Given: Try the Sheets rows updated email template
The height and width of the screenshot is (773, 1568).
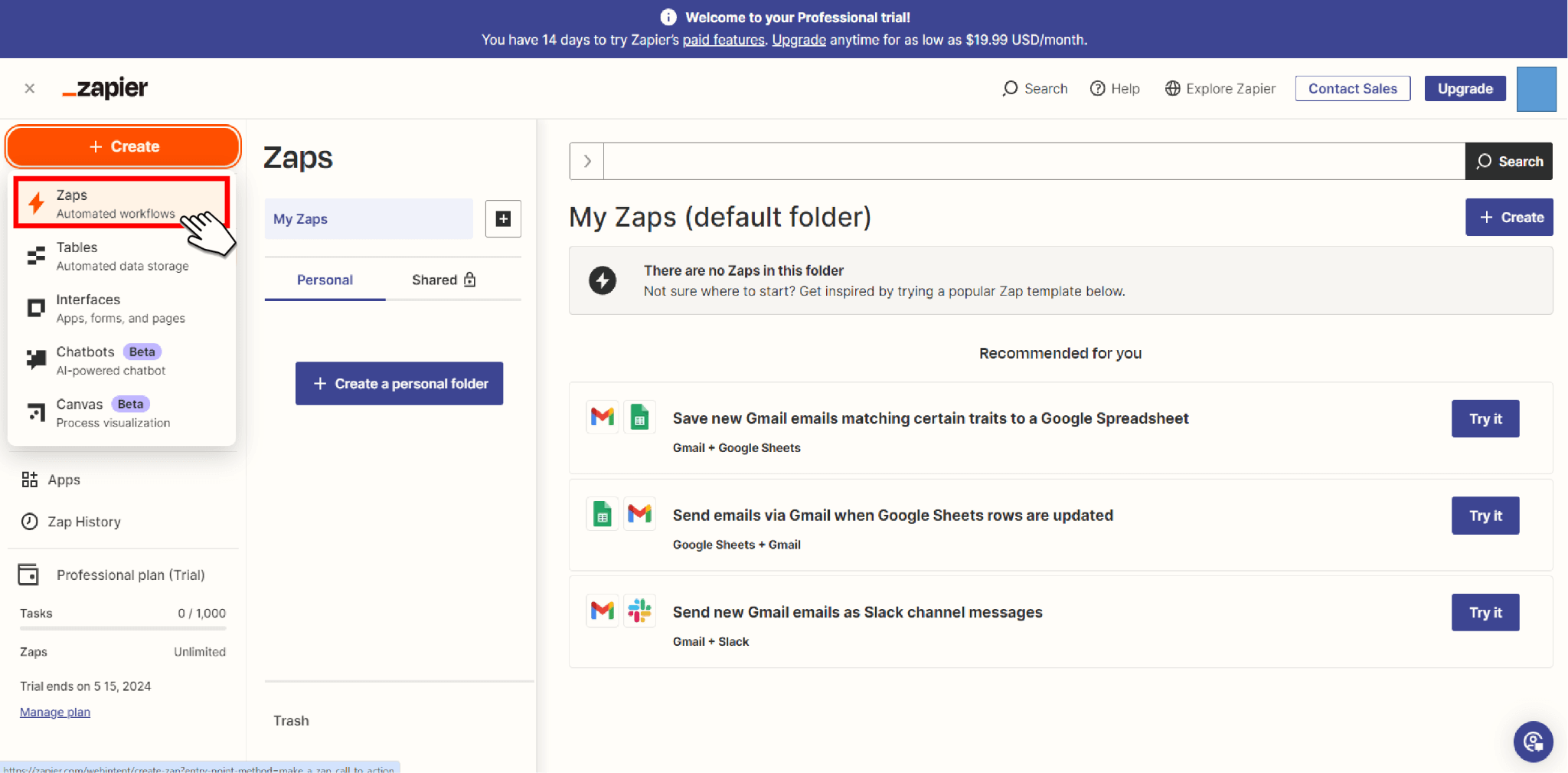Looking at the screenshot, I should coord(1485,516).
